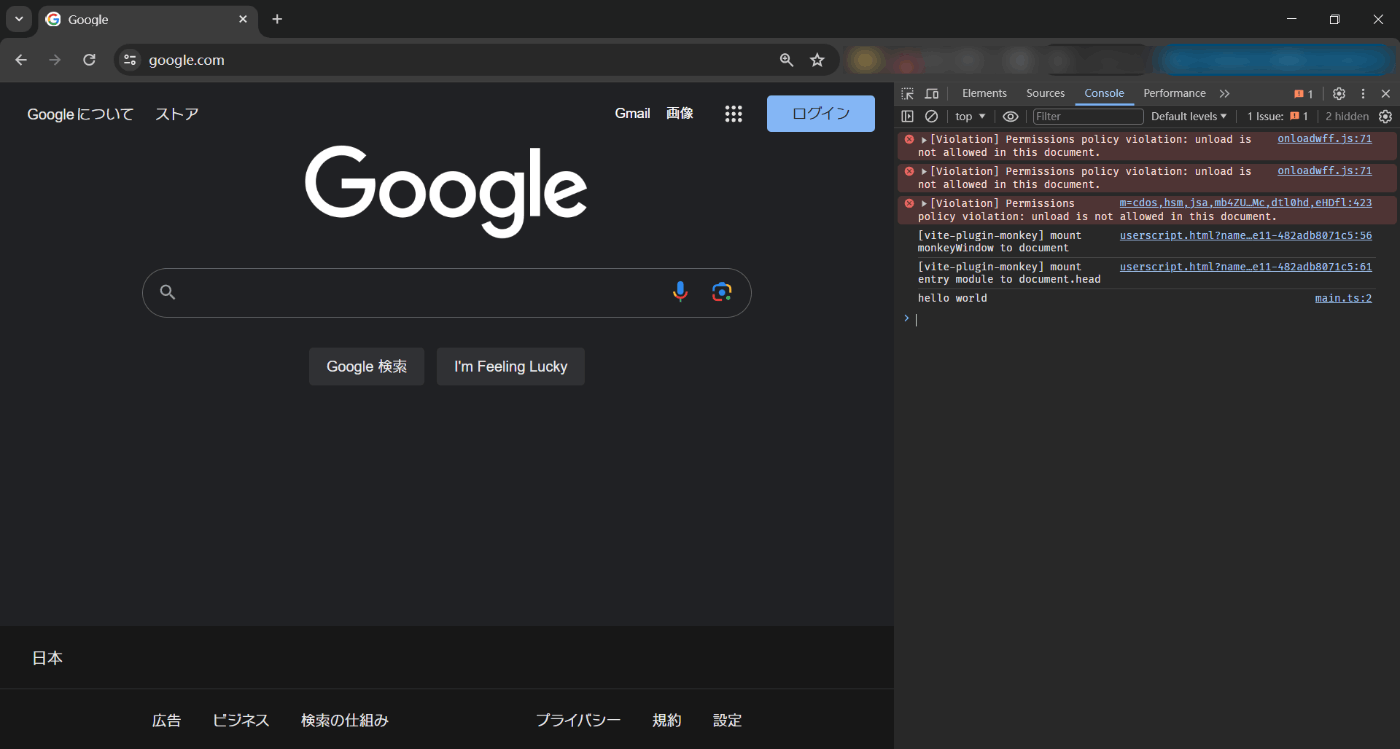Go back to previous page
The width and height of the screenshot is (1400, 749).
point(21,60)
